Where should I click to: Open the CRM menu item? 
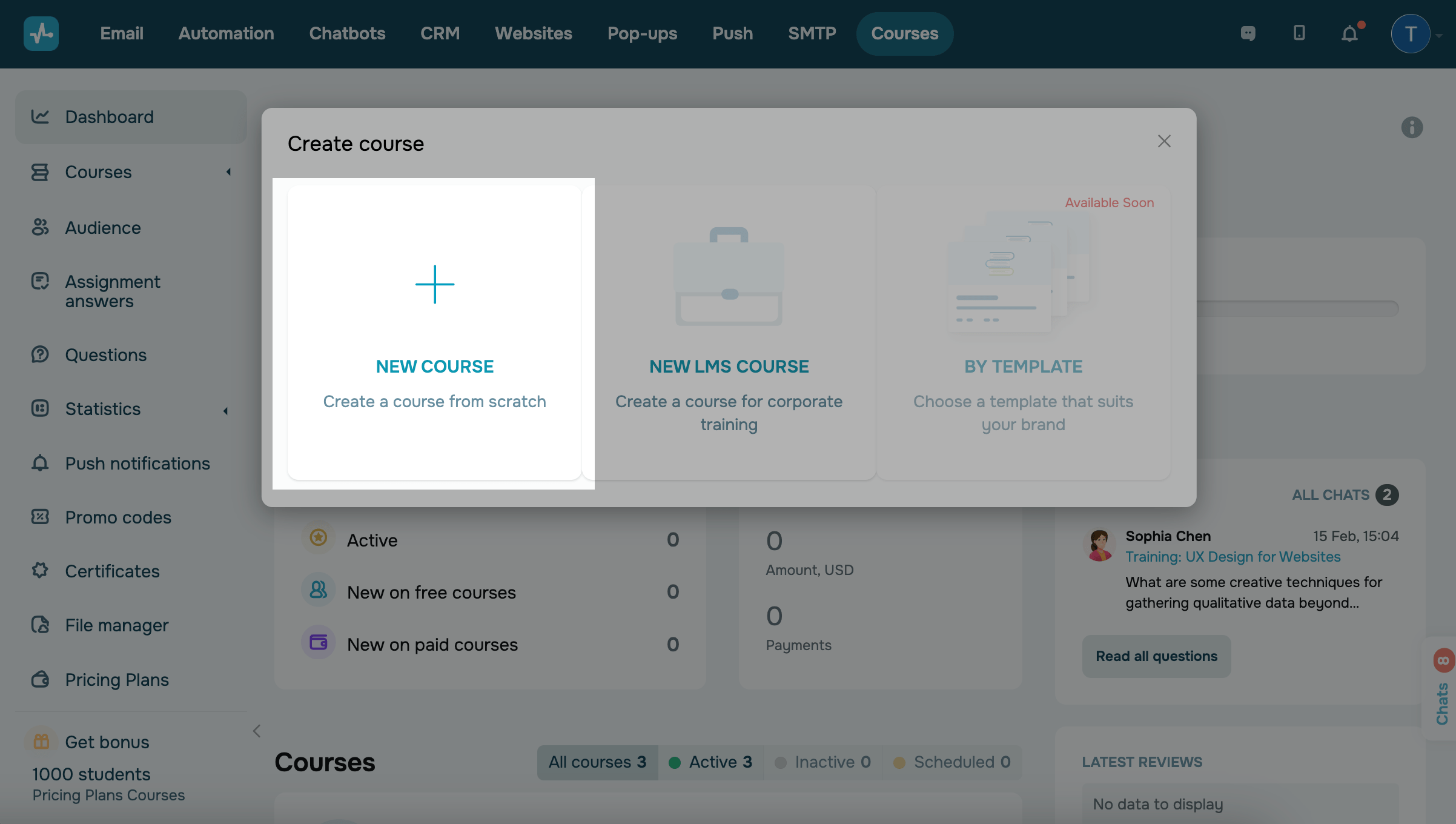[440, 33]
